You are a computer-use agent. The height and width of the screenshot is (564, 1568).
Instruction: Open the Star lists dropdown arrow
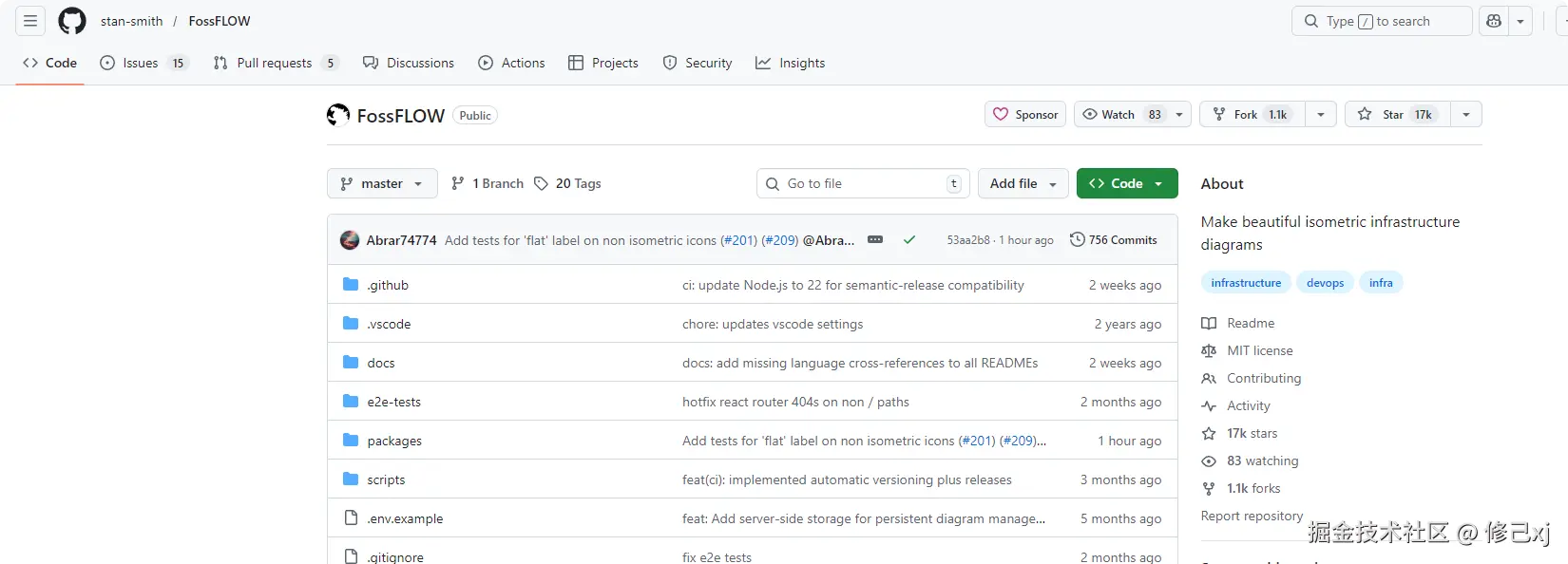[x=1466, y=115]
